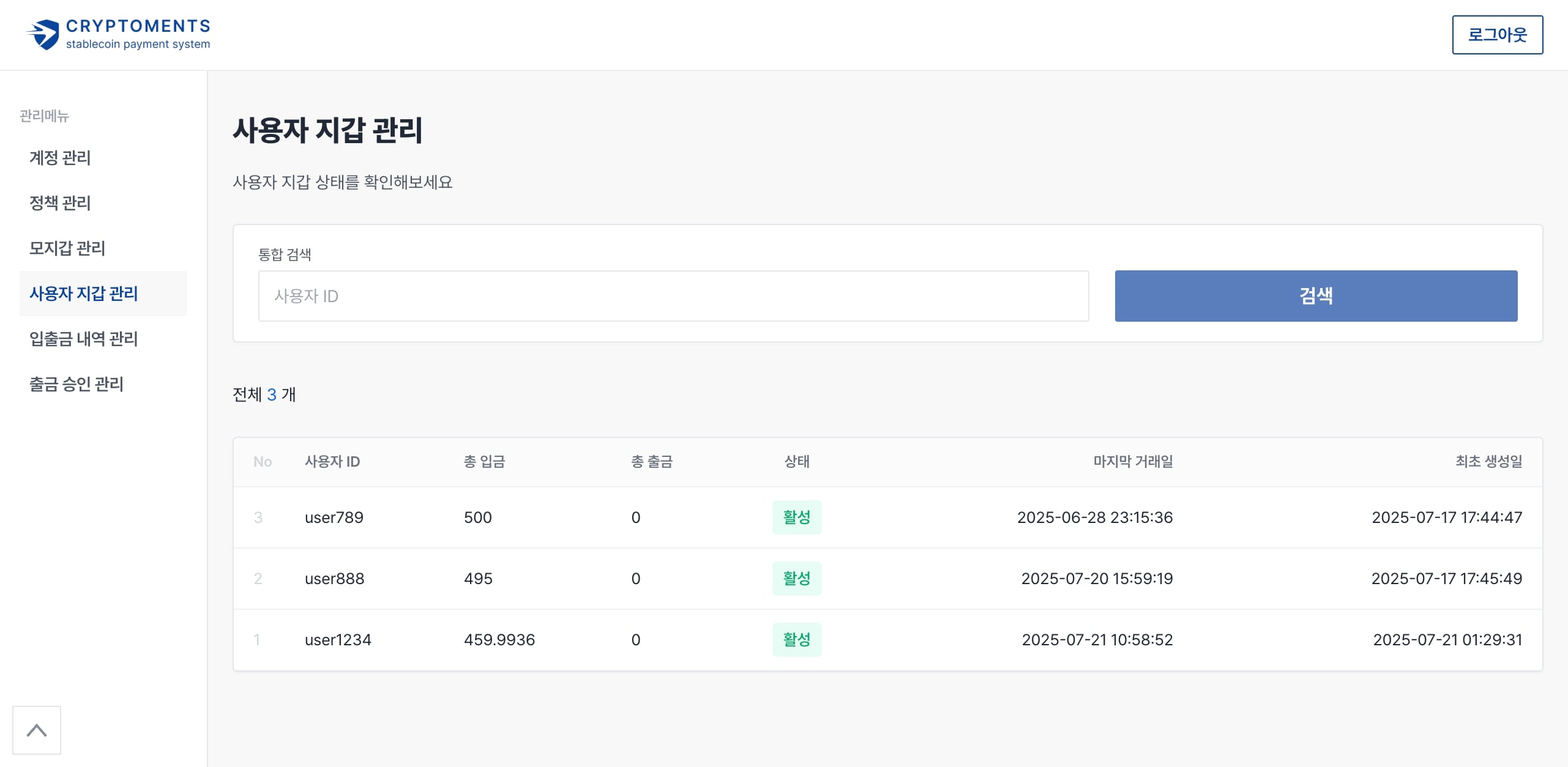Click the 로그아웃 logout button
Screen dimensions: 1568x767
click(x=1497, y=35)
